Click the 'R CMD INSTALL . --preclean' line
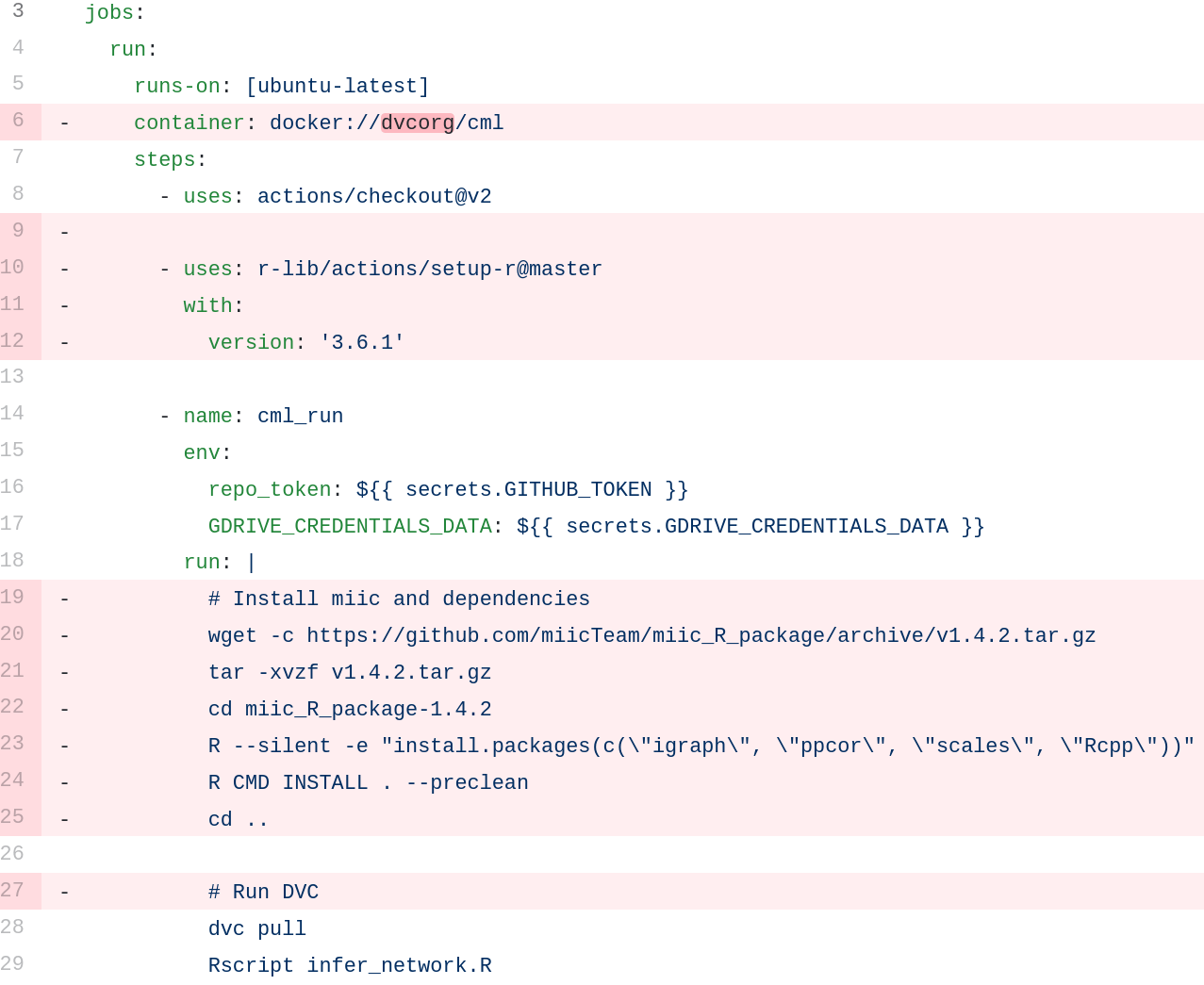The height and width of the screenshot is (985, 1204). pyautogui.click(x=368, y=783)
